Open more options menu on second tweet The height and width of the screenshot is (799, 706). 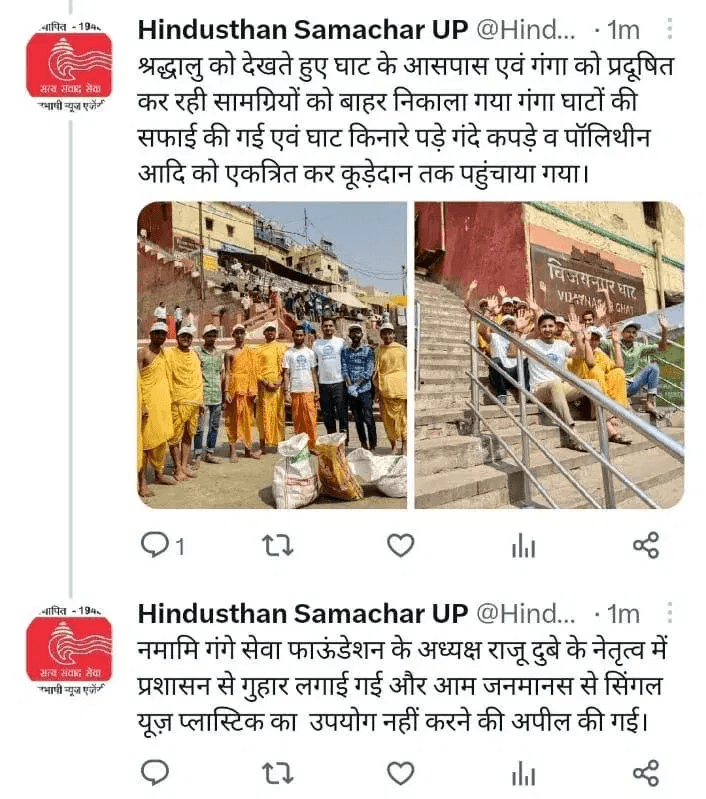click(x=670, y=613)
